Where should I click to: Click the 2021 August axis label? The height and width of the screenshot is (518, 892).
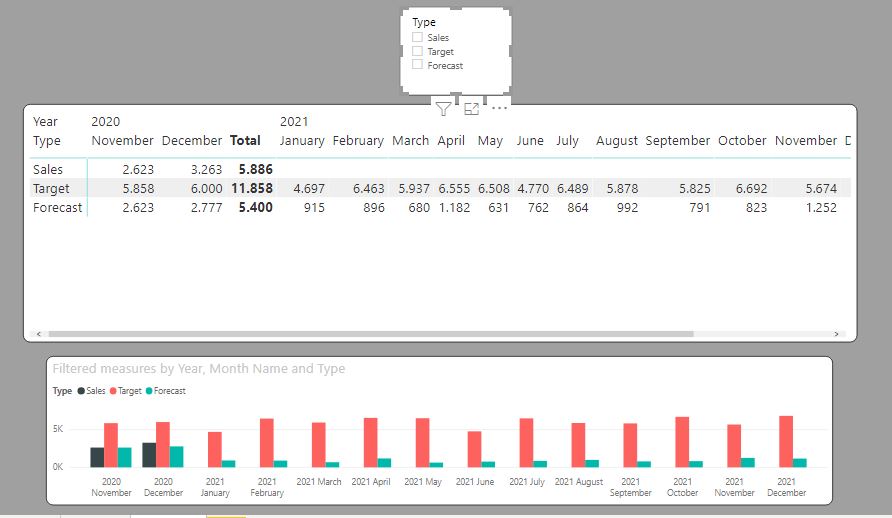pyautogui.click(x=579, y=482)
